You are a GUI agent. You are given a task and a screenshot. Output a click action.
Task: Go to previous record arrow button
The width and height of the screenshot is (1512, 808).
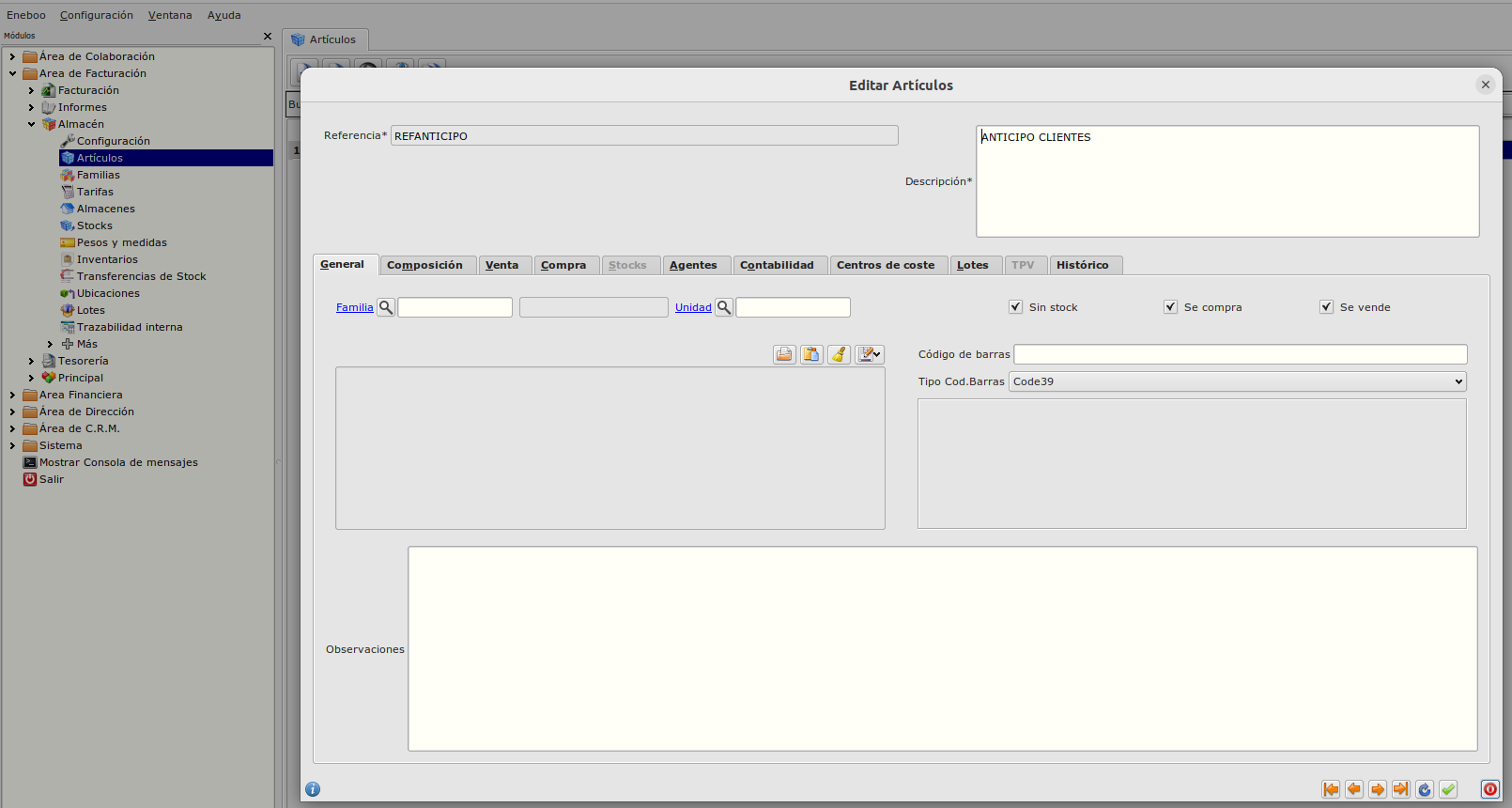point(1354,789)
